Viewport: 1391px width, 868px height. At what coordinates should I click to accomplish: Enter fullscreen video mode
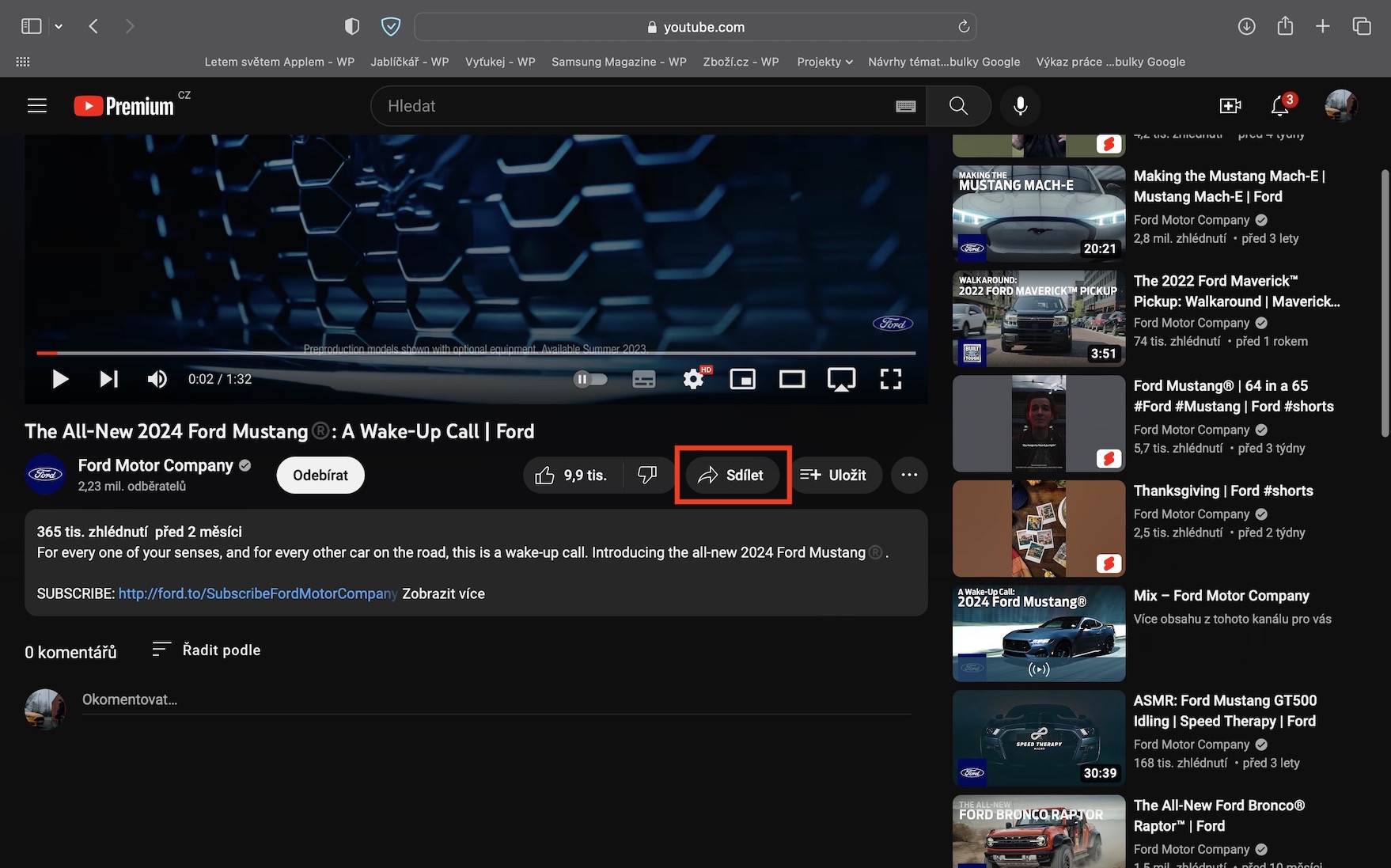pos(890,380)
